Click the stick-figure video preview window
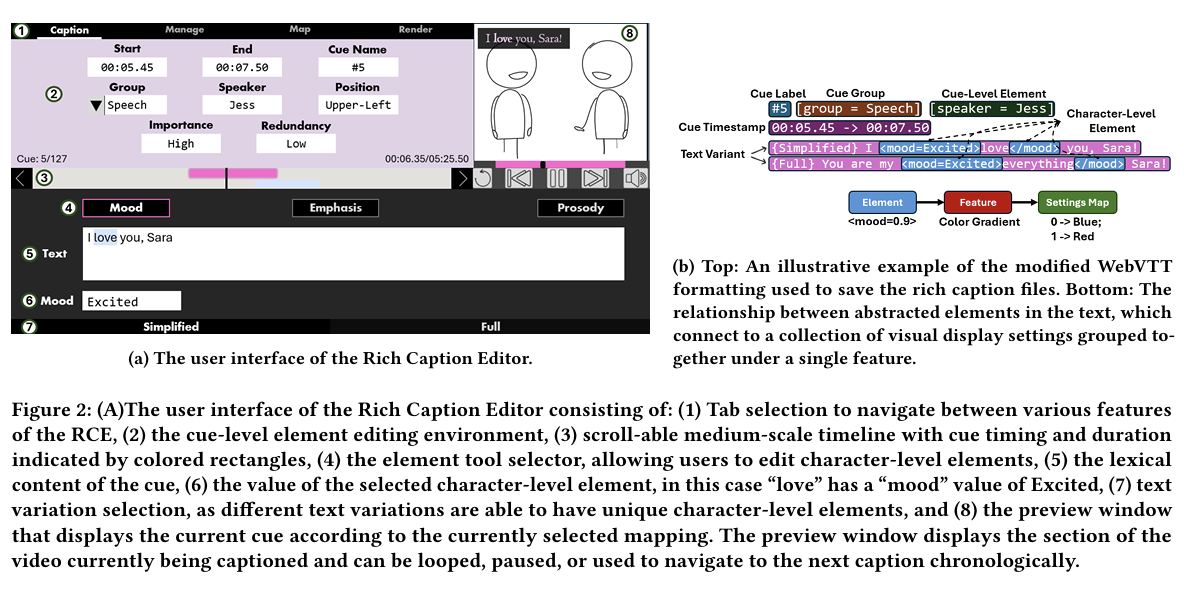 pyautogui.click(x=561, y=93)
